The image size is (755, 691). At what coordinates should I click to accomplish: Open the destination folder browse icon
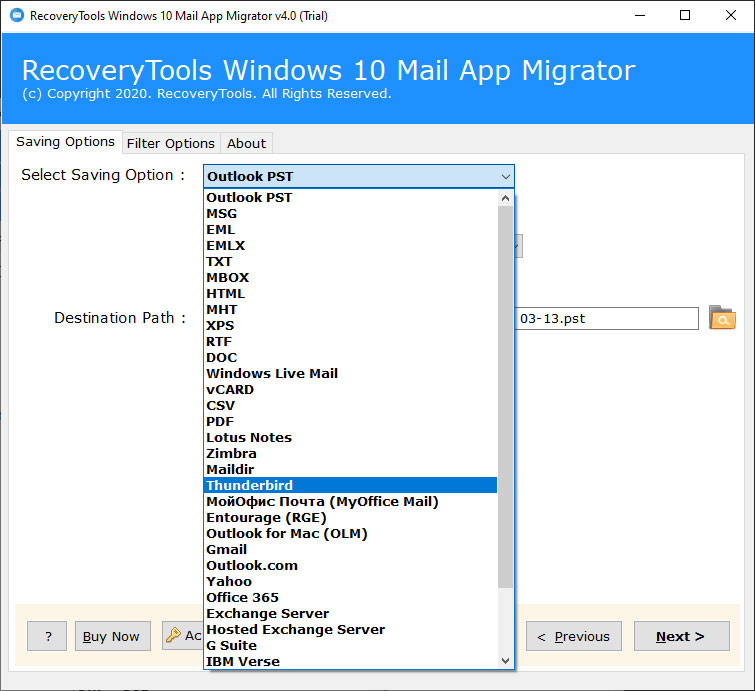(722, 318)
